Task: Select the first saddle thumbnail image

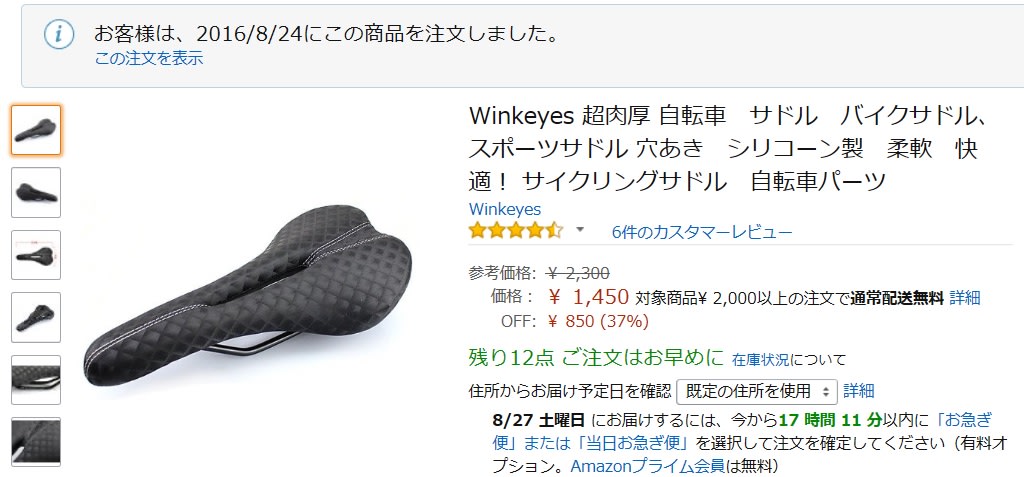Action: 36,130
